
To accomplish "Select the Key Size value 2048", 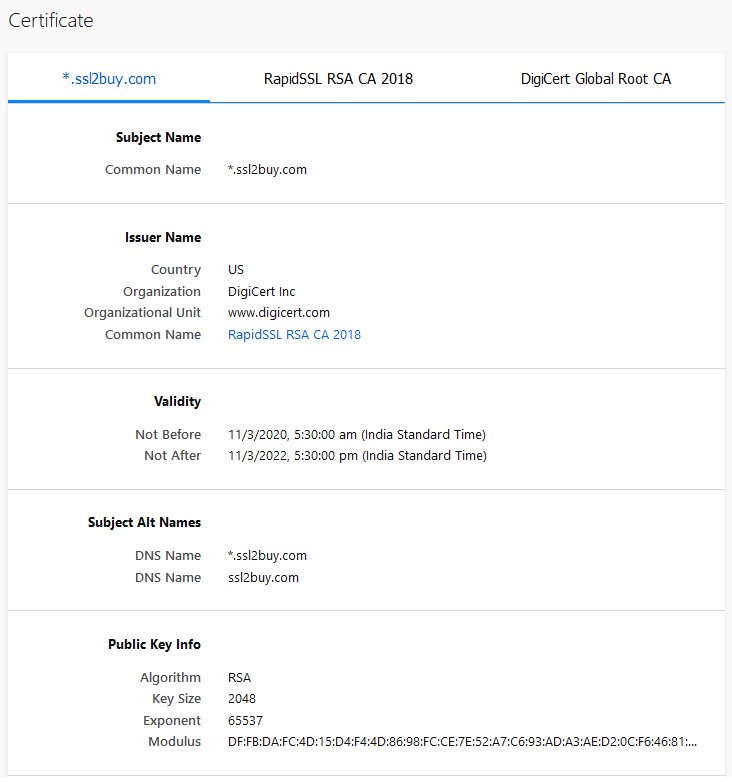I will coord(242,699).
